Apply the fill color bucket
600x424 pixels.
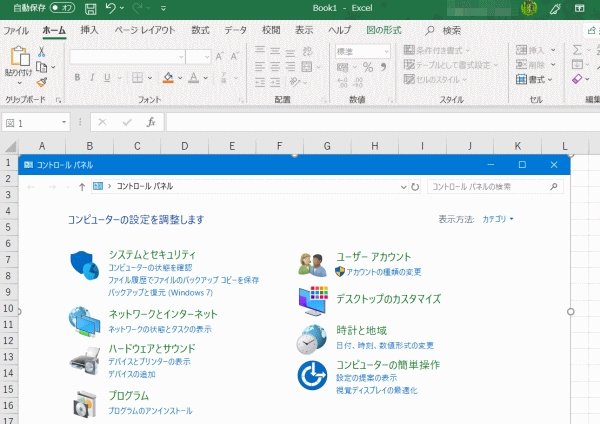point(168,78)
